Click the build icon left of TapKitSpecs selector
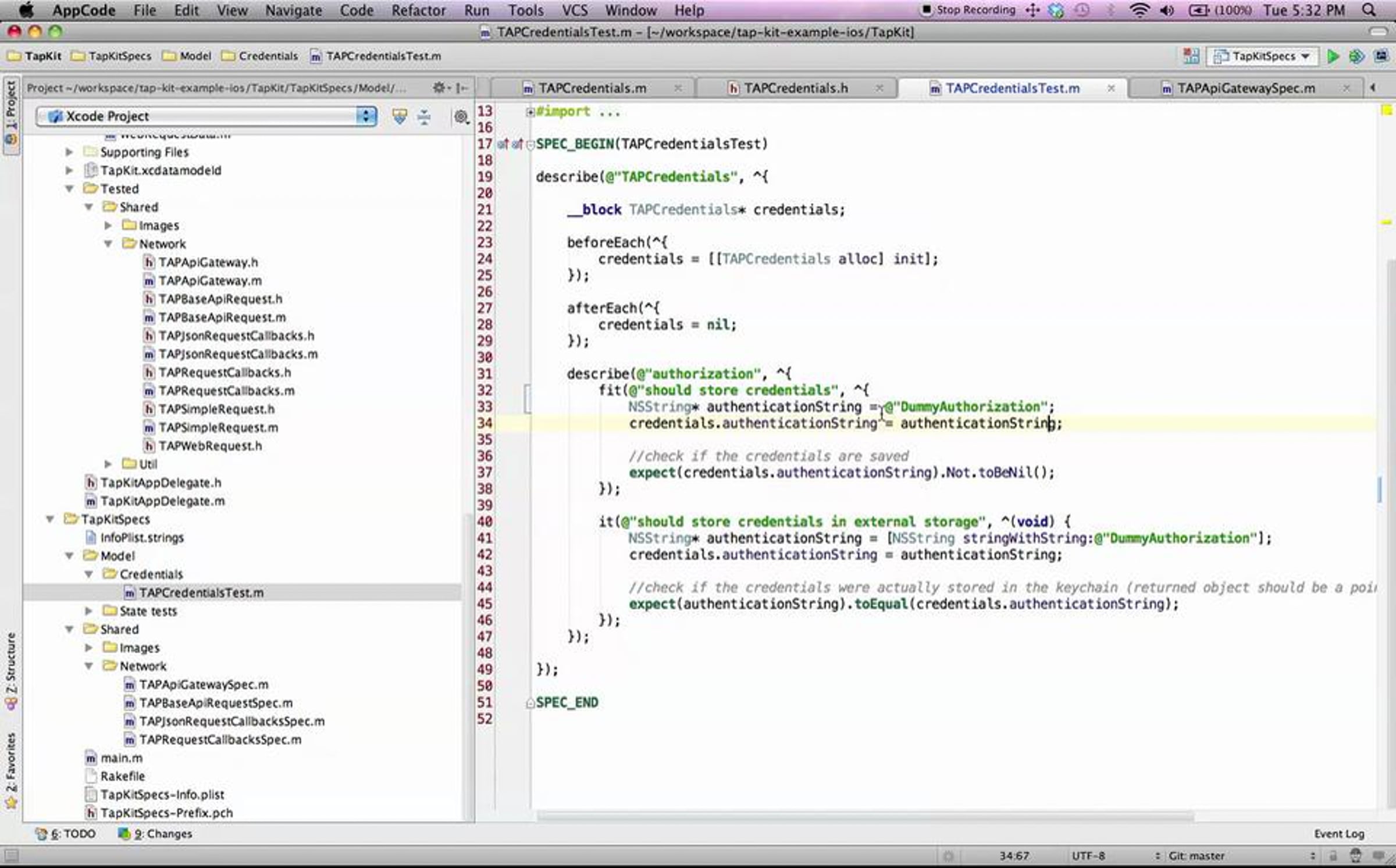Image resolution: width=1396 pixels, height=868 pixels. coord(1191,56)
